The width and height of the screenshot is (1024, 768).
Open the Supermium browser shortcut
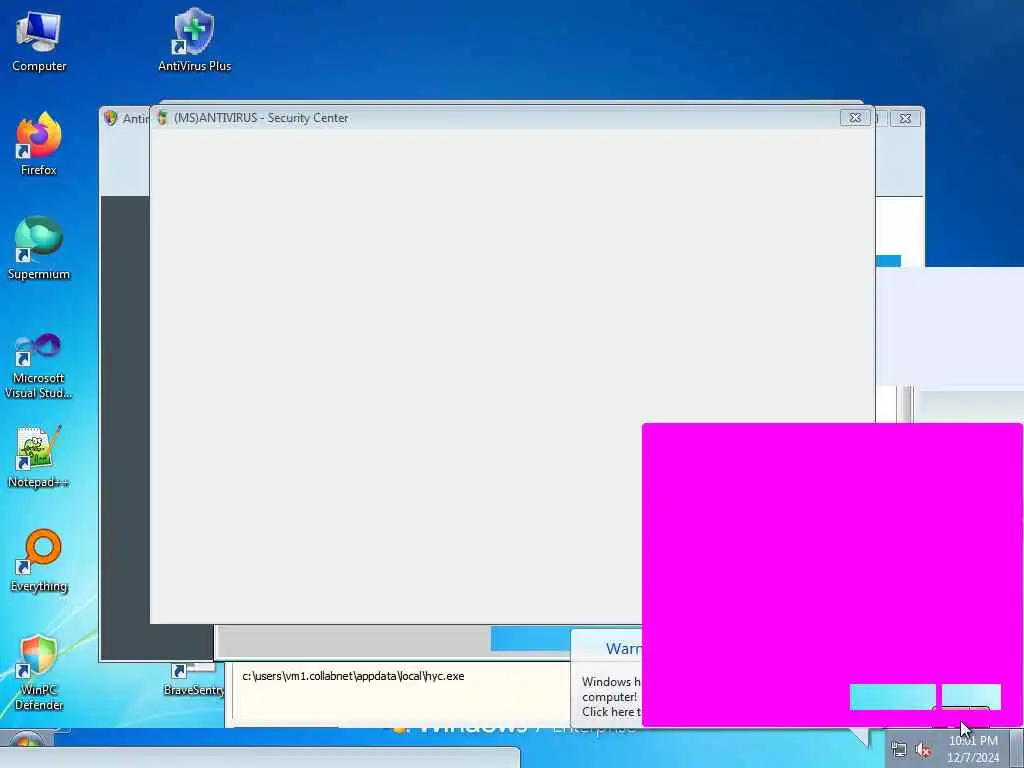(x=39, y=248)
